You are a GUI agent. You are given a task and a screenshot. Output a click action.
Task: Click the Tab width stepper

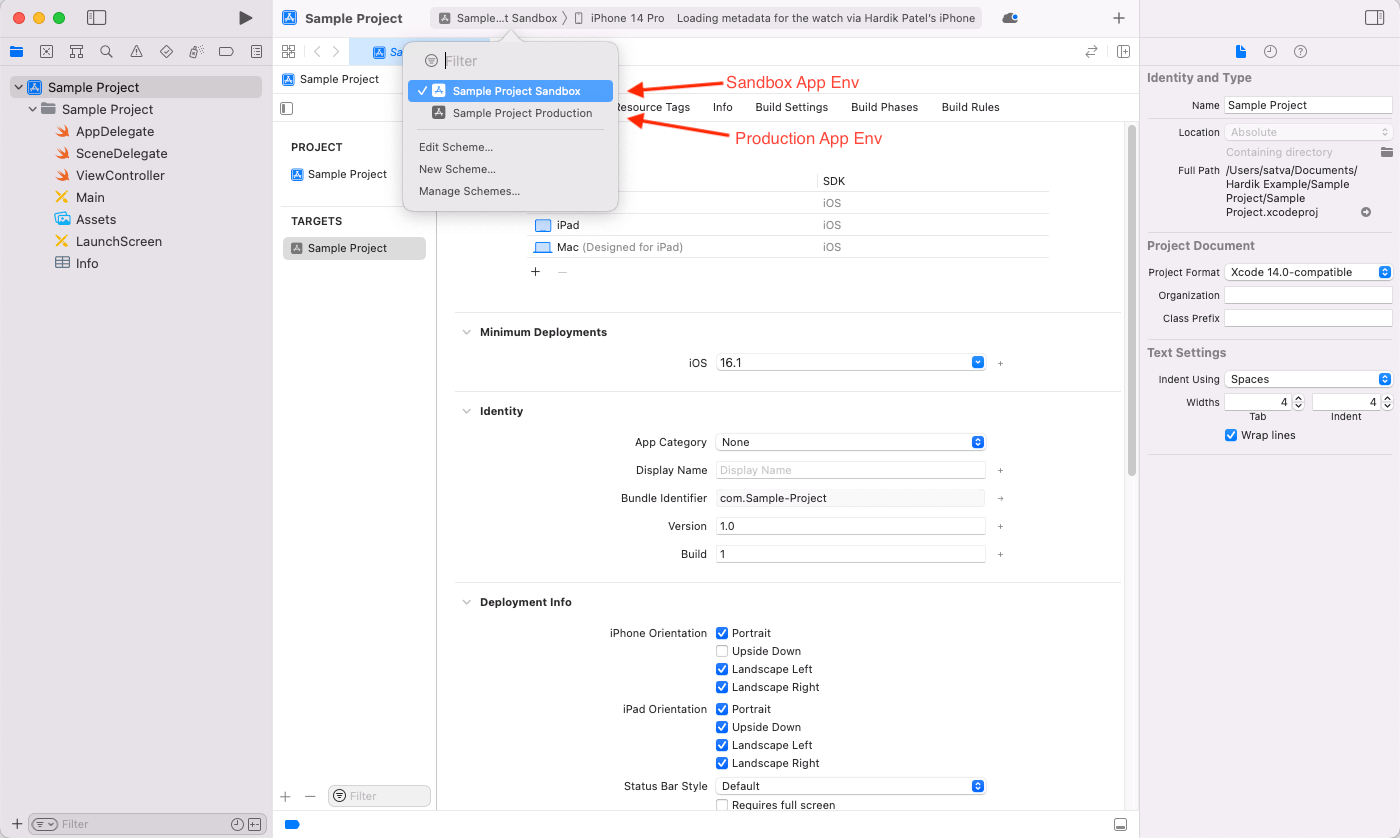1298,402
